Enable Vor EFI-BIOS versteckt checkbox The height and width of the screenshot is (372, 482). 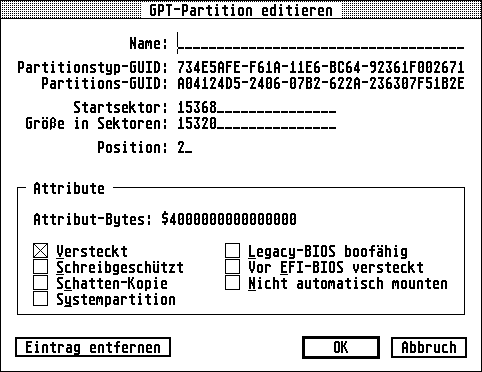(x=232, y=267)
